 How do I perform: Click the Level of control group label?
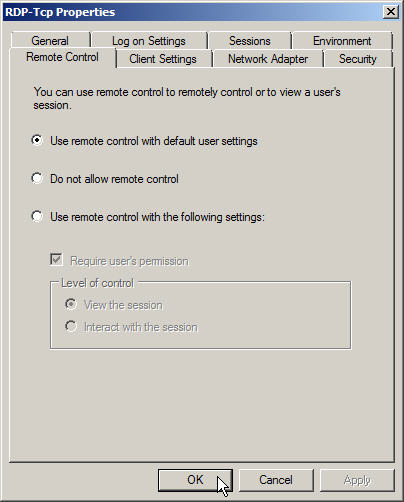pyautogui.click(x=97, y=283)
